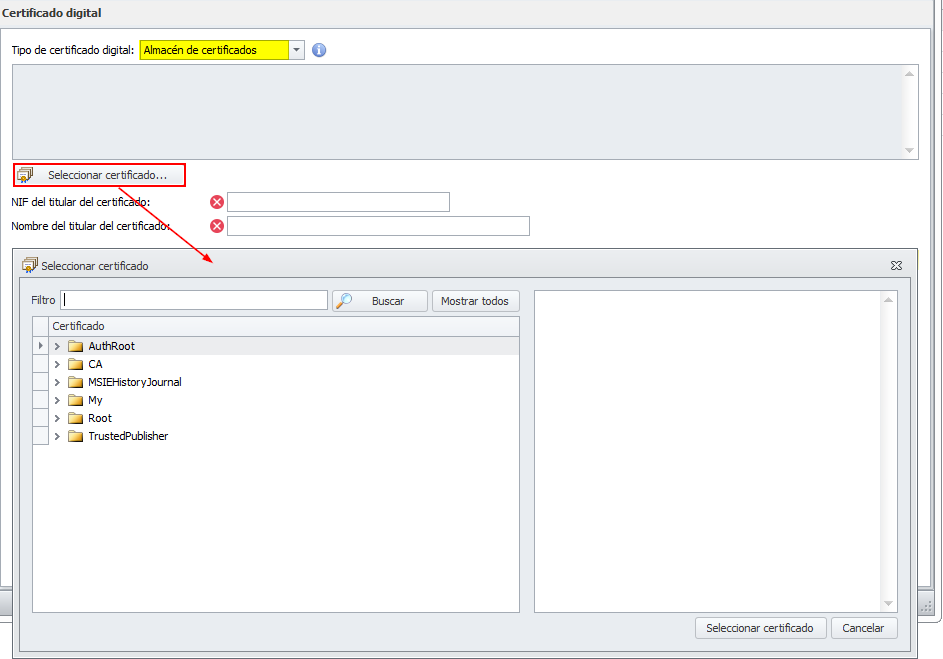
Task: Select the AuthRoot folder icon
Action: point(75,346)
